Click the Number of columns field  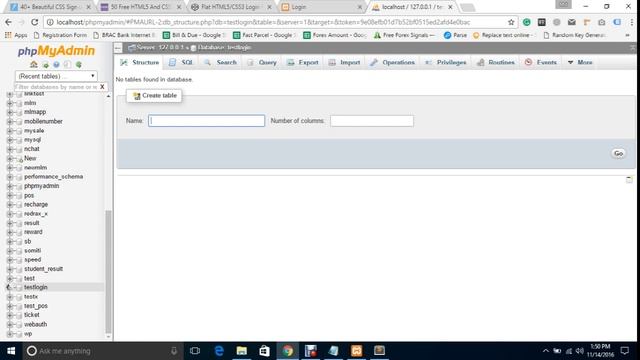click(372, 121)
